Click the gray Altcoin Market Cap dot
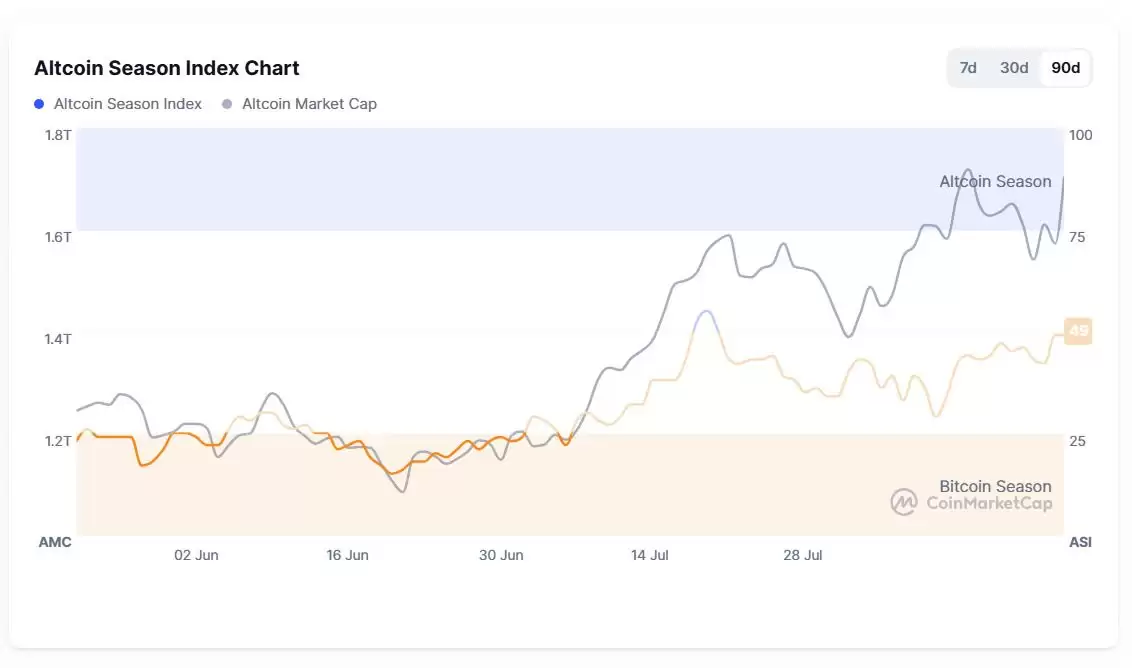This screenshot has width=1132, height=668. point(228,104)
